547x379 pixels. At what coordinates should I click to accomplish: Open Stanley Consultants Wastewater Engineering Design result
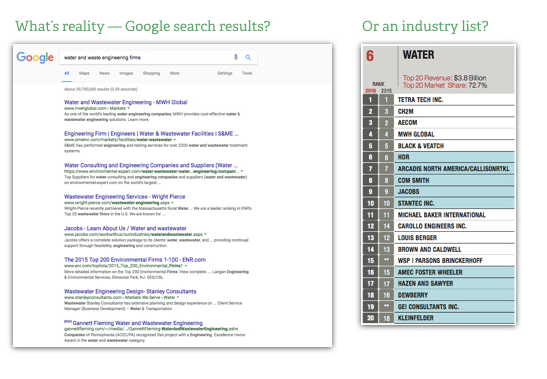[130, 291]
